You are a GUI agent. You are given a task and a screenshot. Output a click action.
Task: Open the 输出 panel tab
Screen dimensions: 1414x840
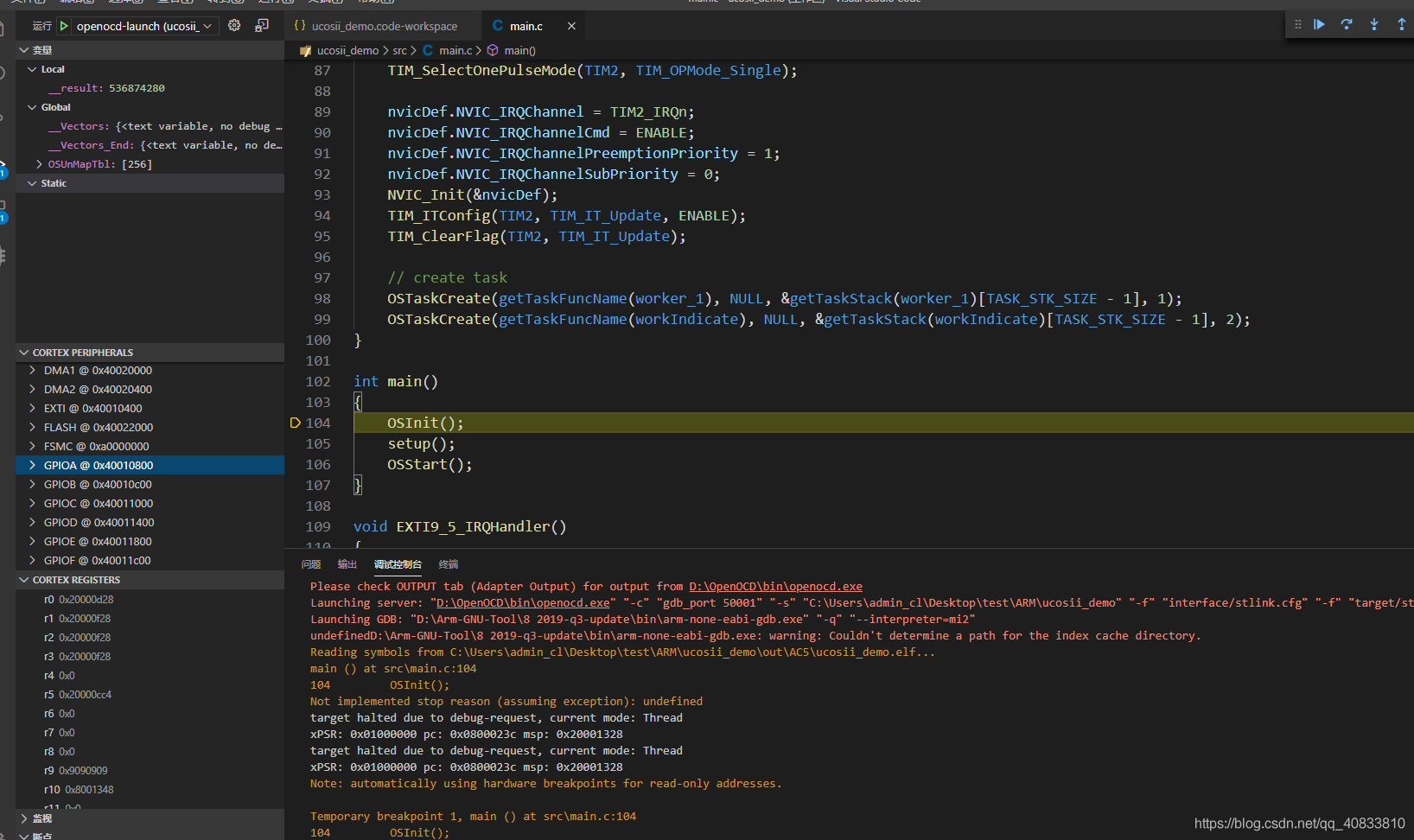pos(347,564)
